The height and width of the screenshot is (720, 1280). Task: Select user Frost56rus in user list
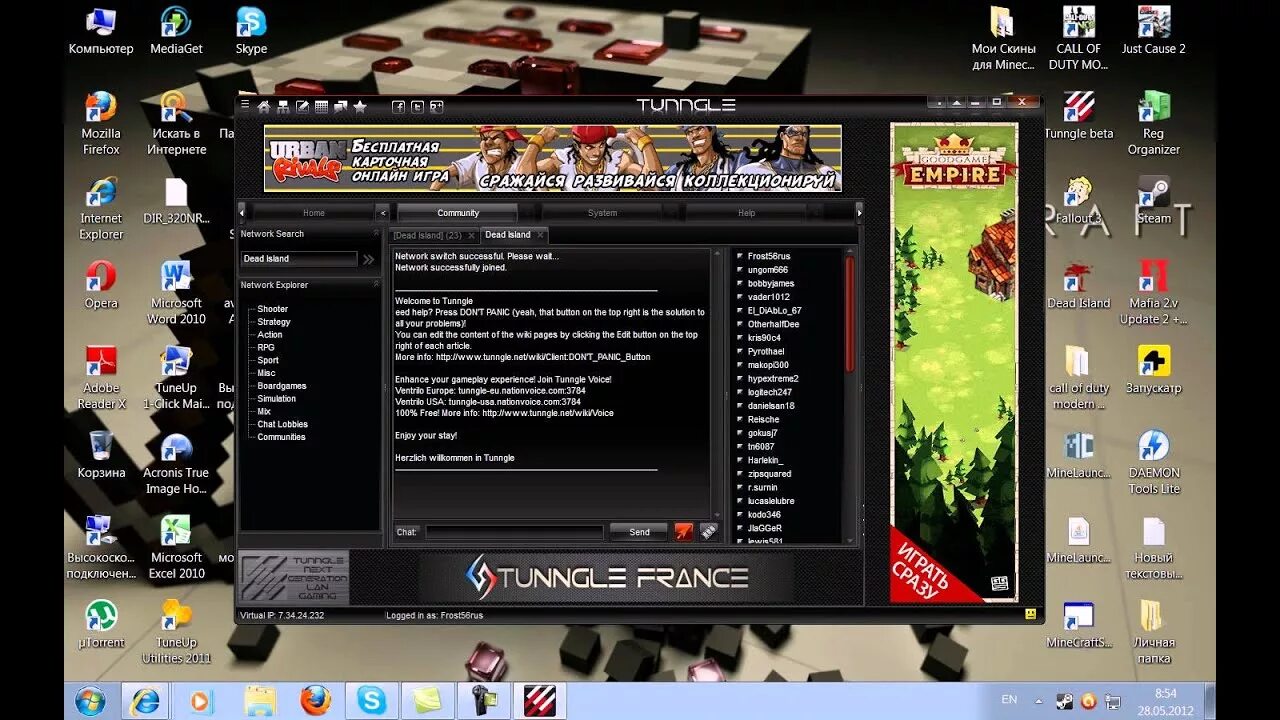click(768, 256)
